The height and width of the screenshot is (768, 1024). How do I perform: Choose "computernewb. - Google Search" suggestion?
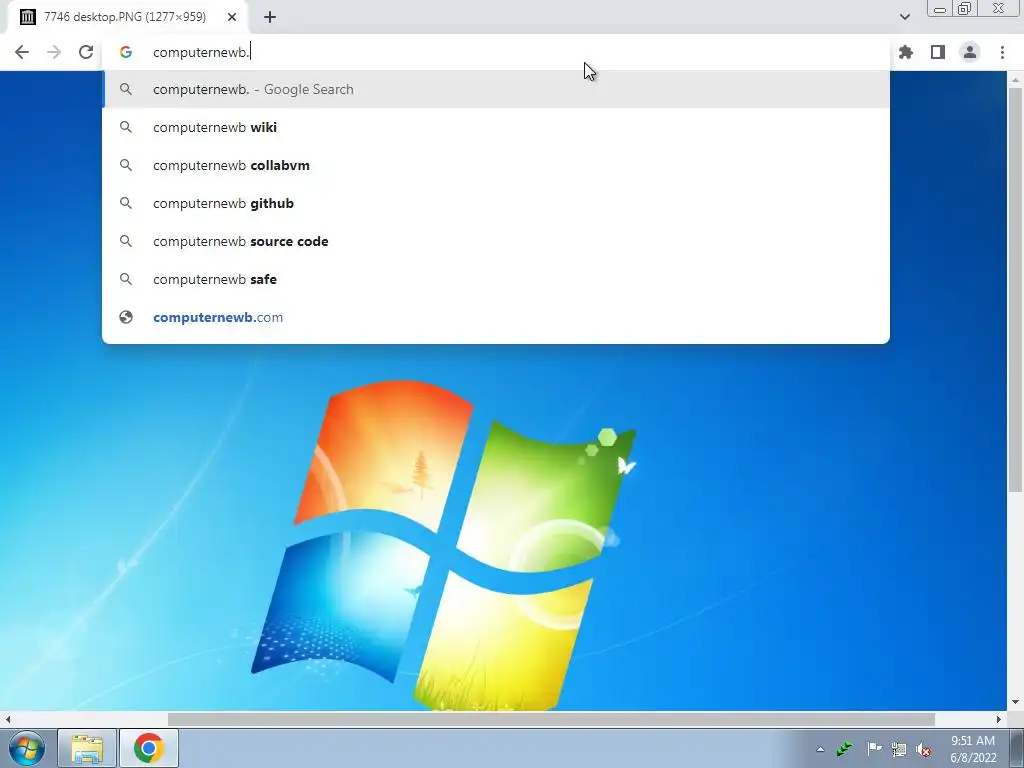point(496,89)
